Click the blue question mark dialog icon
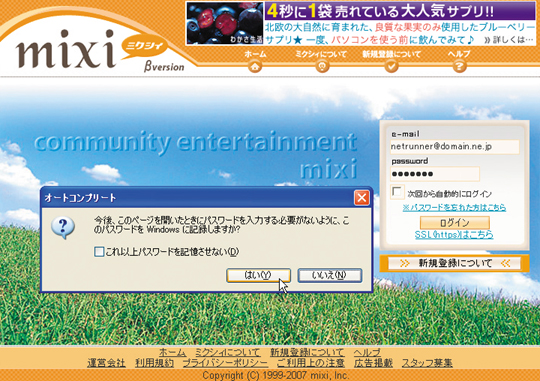Image resolution: width=540 pixels, height=381 pixels. pyautogui.click(x=63, y=227)
